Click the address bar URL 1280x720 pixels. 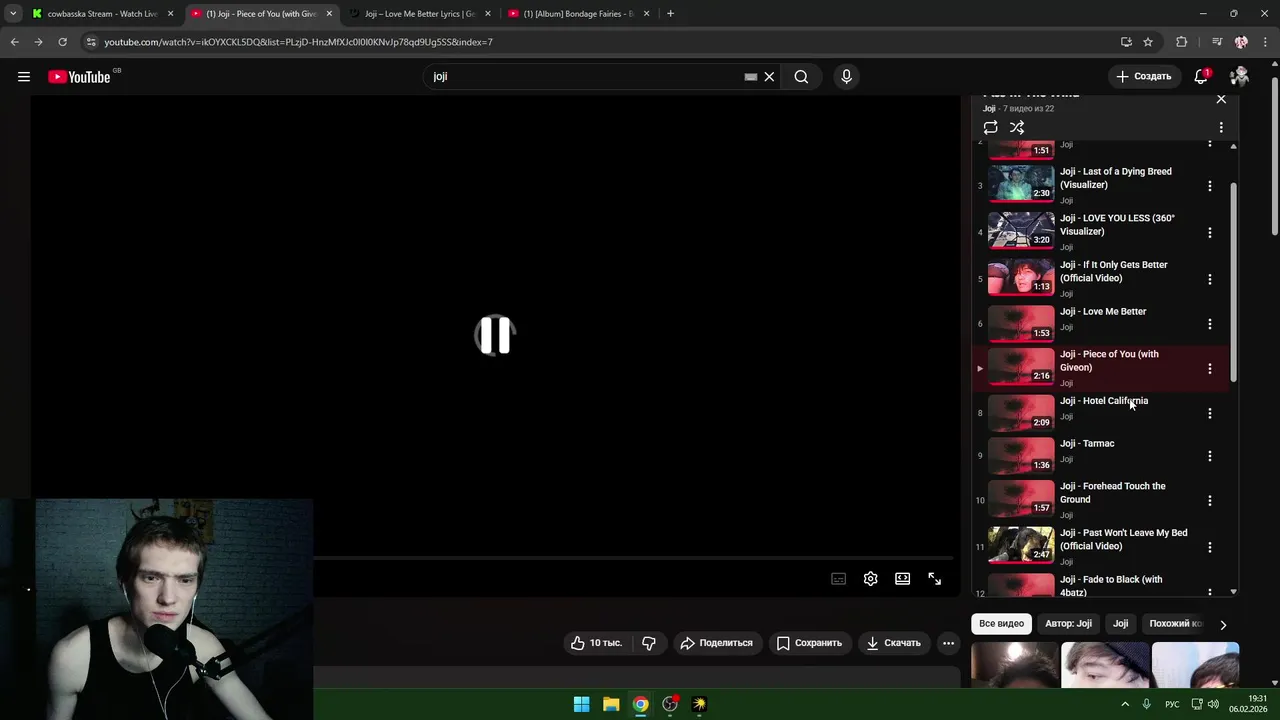[x=298, y=42]
